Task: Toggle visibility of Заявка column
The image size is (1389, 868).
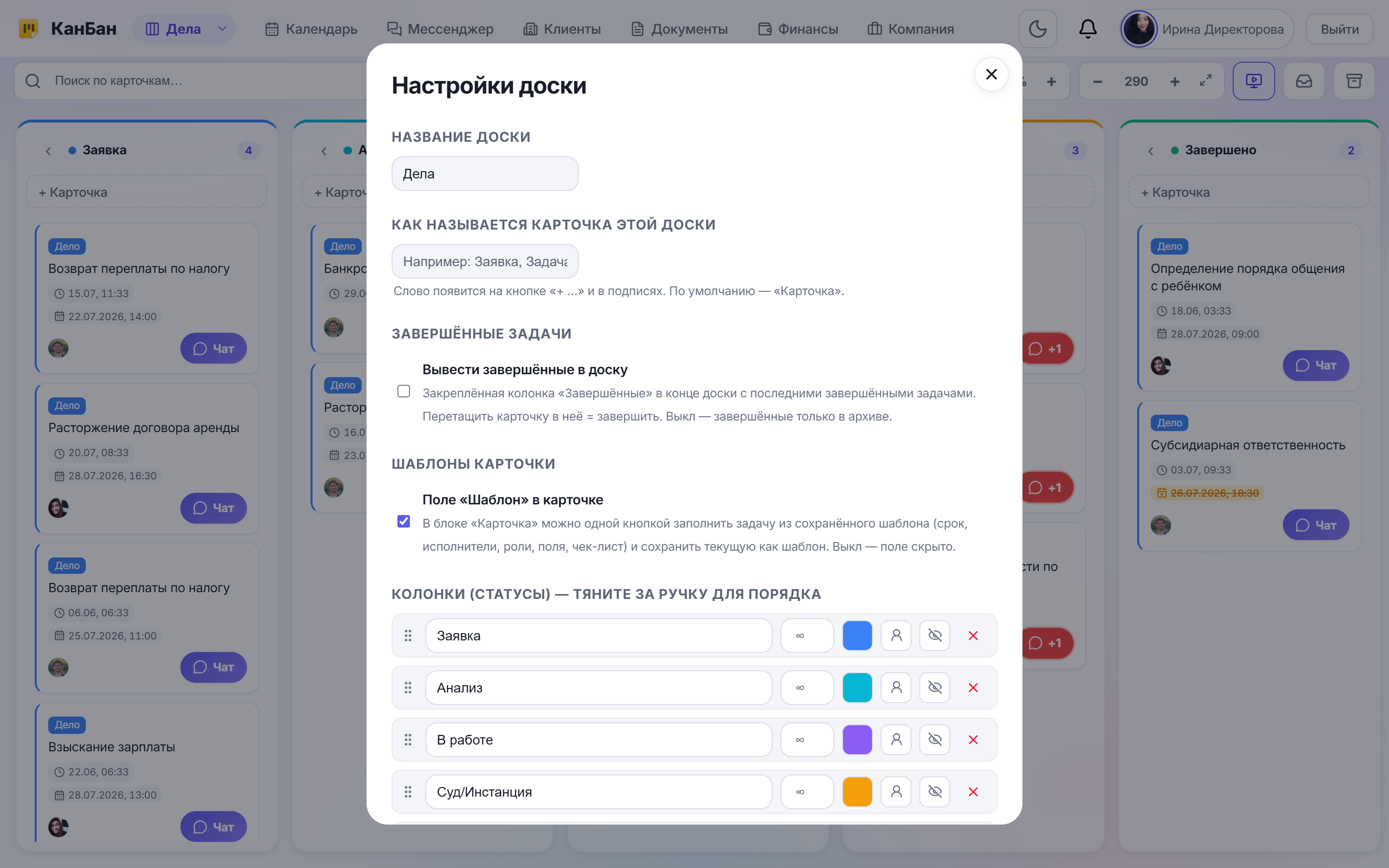Action: [935, 636]
